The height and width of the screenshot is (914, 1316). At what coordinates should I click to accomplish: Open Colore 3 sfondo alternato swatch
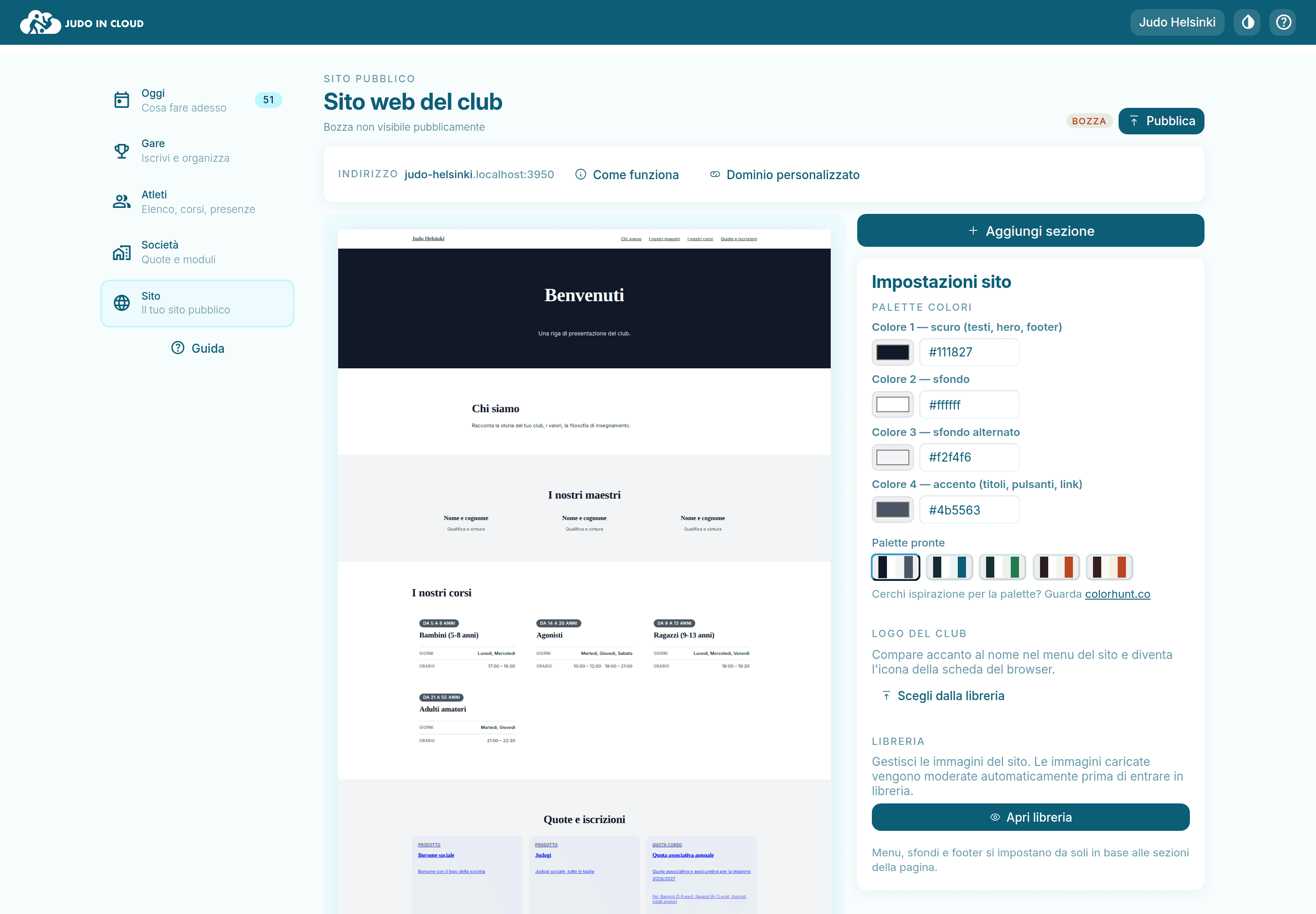click(x=892, y=457)
